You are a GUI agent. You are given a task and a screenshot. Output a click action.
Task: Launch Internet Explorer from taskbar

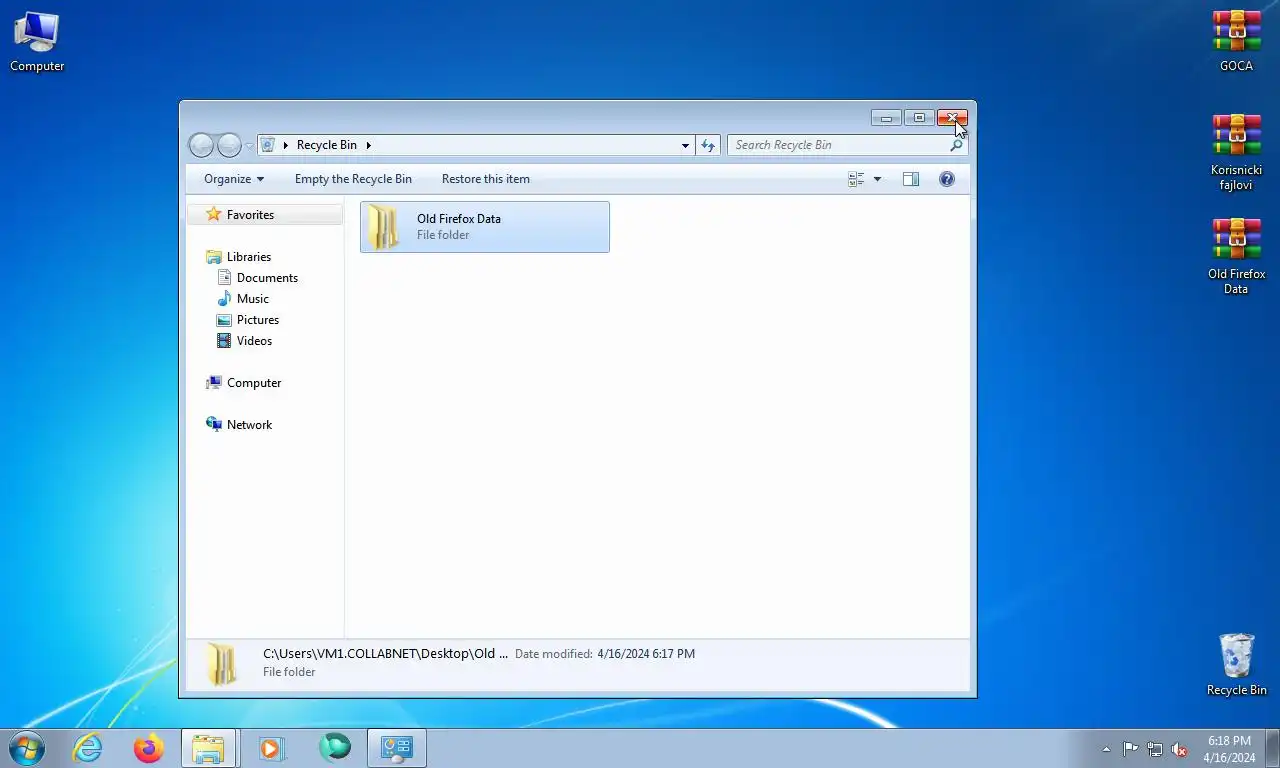[x=88, y=748]
